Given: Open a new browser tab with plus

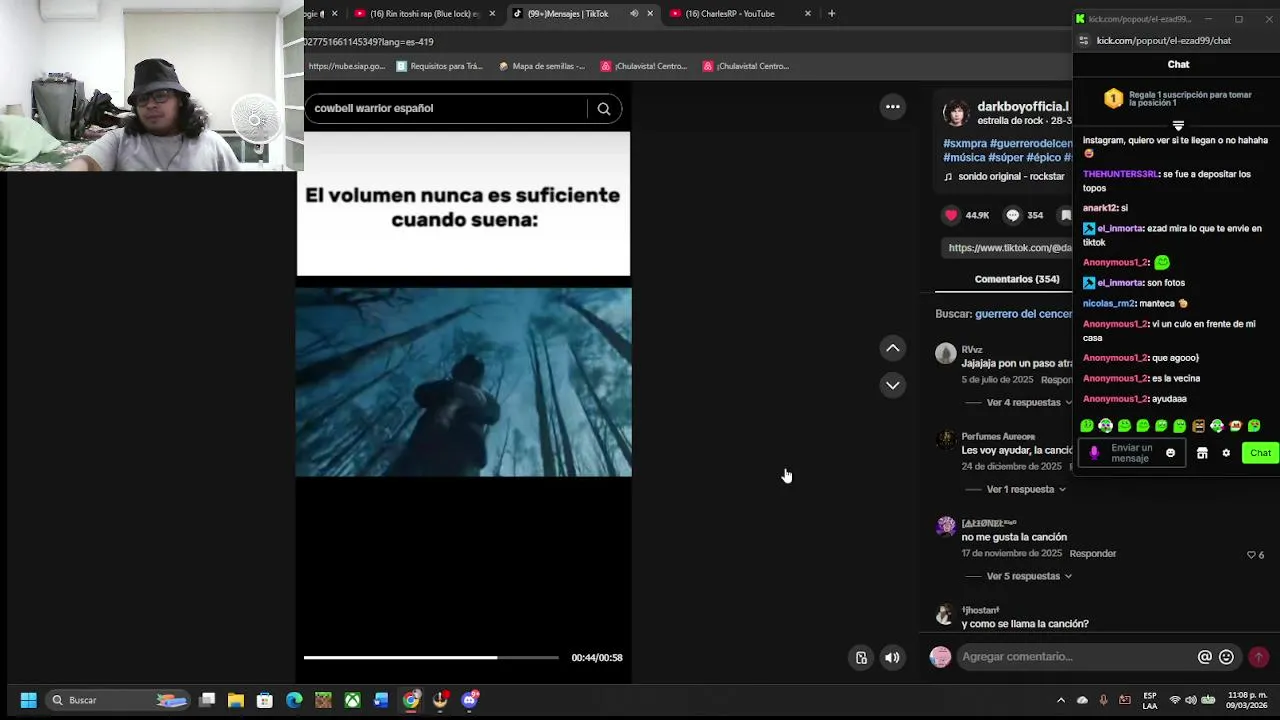Looking at the screenshot, I should click(x=831, y=14).
